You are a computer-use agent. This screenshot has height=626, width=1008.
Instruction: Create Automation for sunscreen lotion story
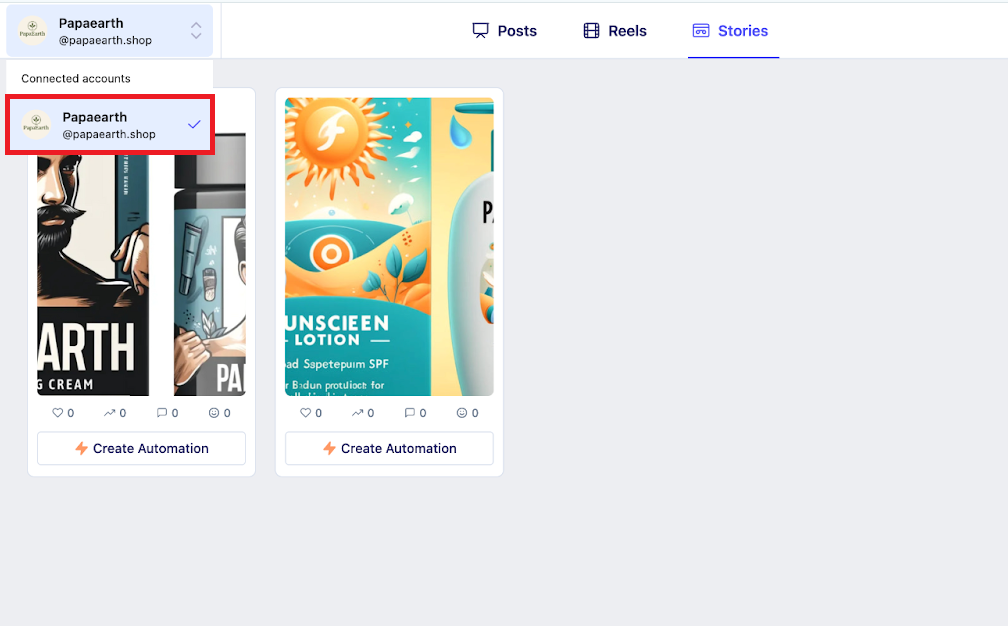point(389,448)
